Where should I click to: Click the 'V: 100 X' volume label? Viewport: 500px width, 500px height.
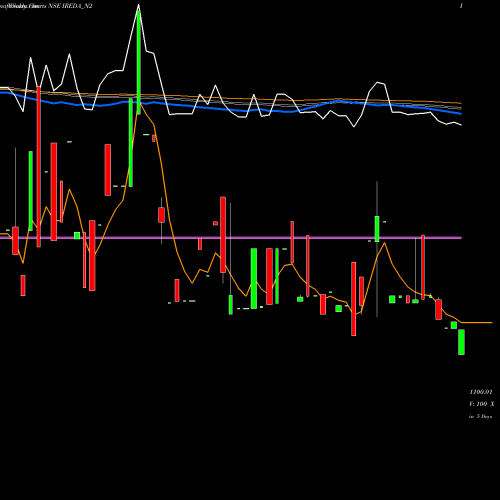482,404
